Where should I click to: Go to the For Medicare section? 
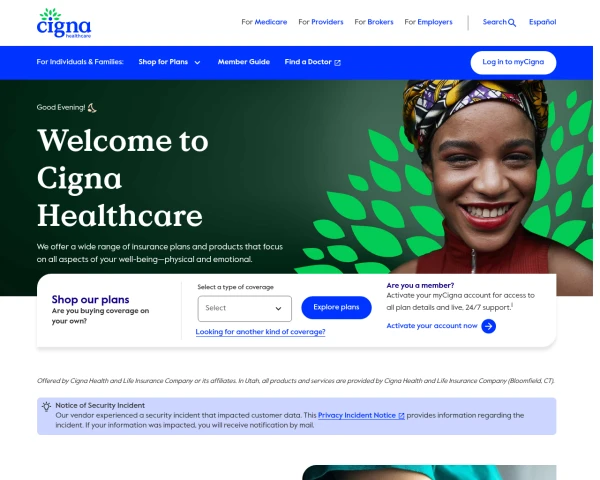(264, 22)
